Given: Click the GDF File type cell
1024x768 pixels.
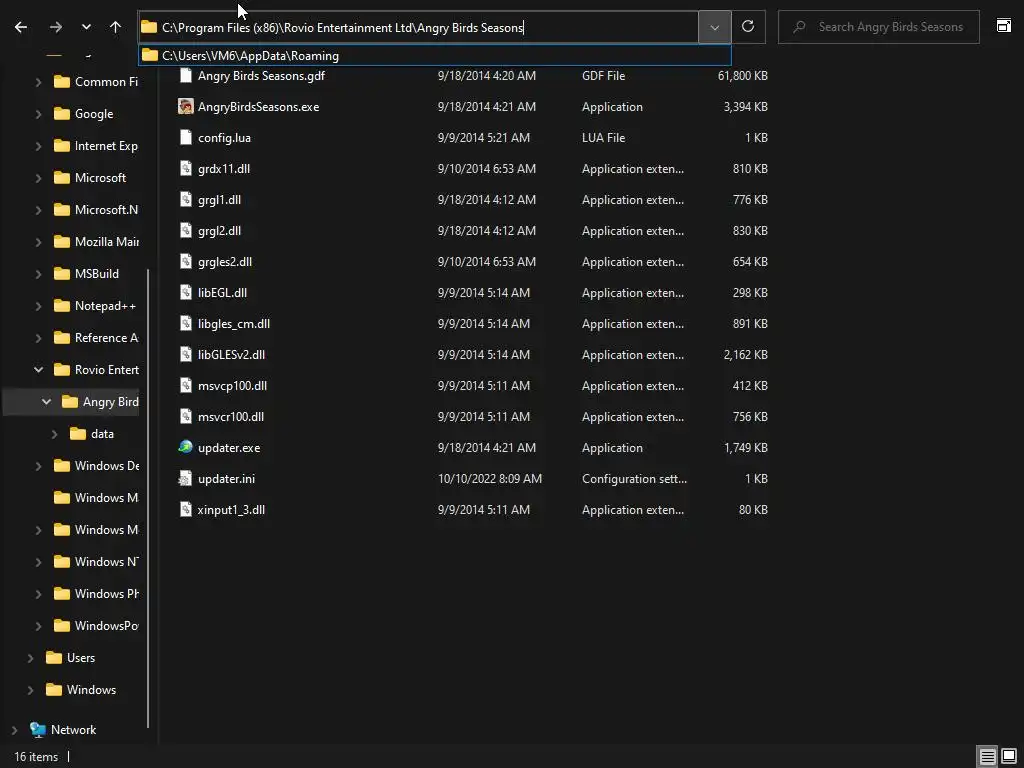Looking at the screenshot, I should [x=603, y=76].
